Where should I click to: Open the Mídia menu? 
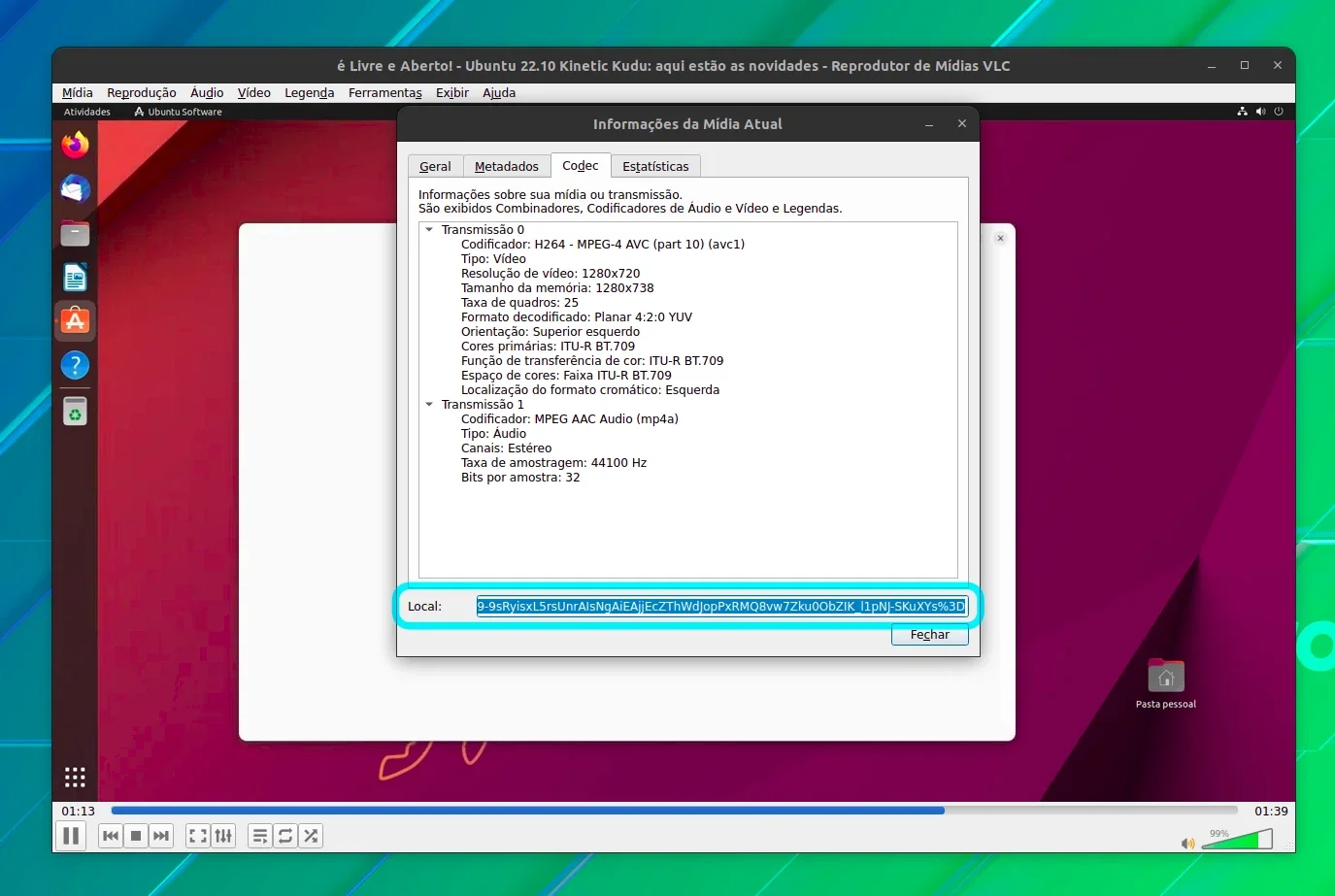coord(78,93)
